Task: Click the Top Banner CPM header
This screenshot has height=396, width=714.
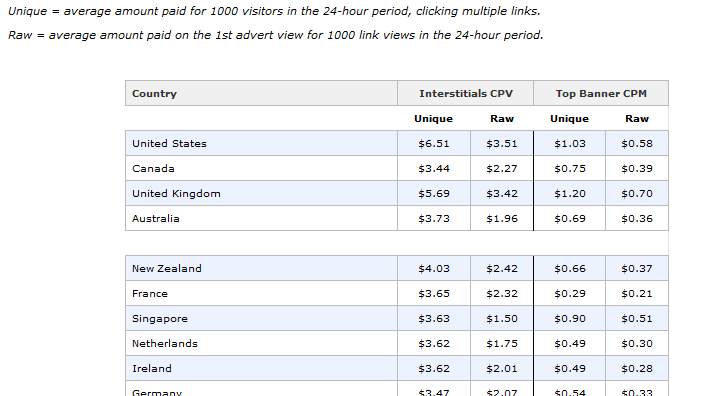Action: coord(601,93)
